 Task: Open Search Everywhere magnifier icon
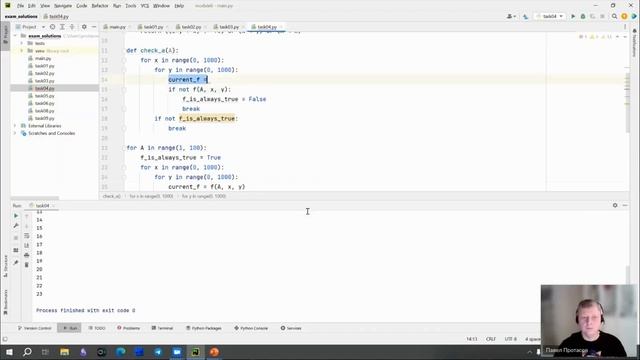tap(614, 16)
